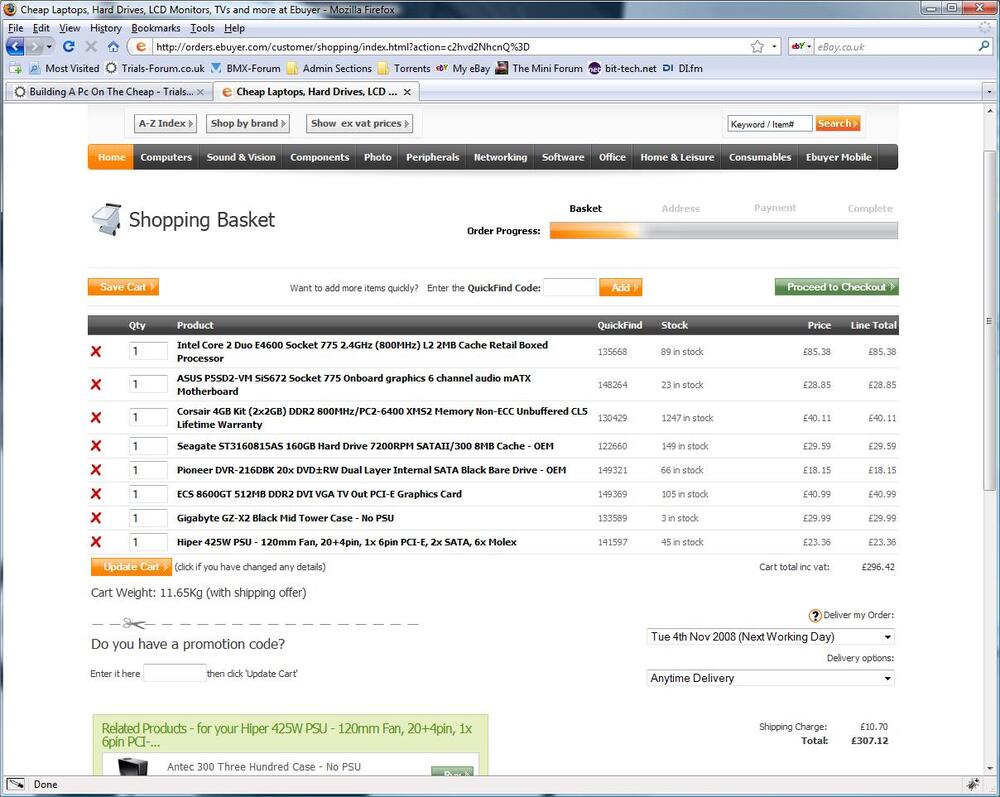The height and width of the screenshot is (797, 1000).
Task: Go back with the Firefox back arrow
Action: tap(15, 47)
